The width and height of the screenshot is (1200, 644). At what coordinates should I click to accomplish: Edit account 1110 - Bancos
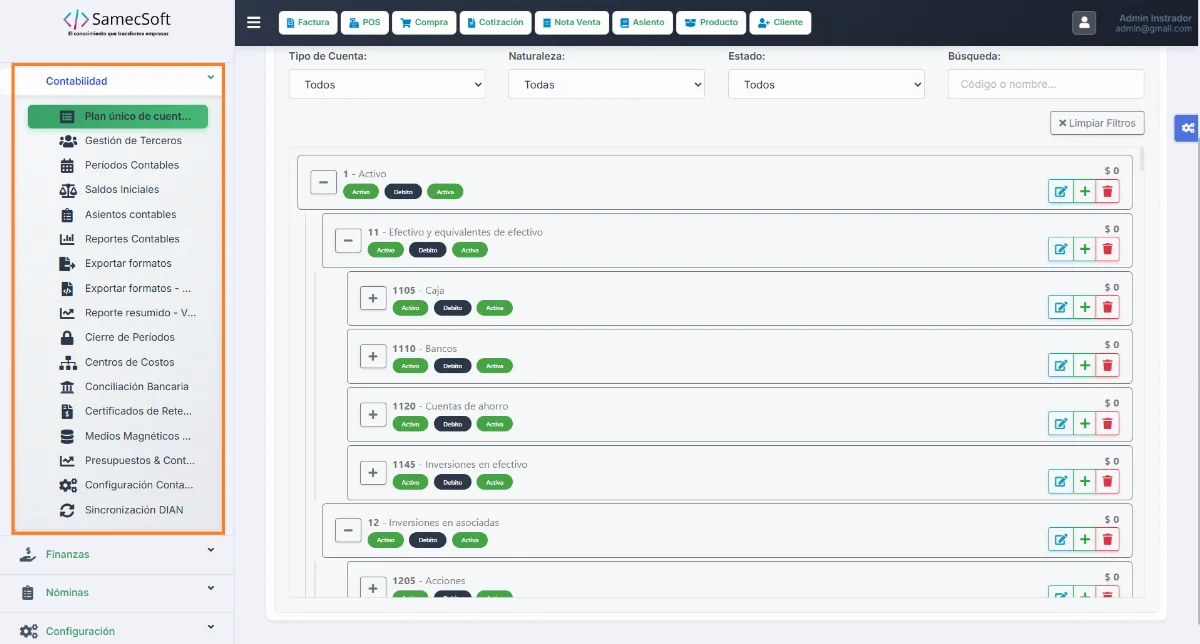1060,365
